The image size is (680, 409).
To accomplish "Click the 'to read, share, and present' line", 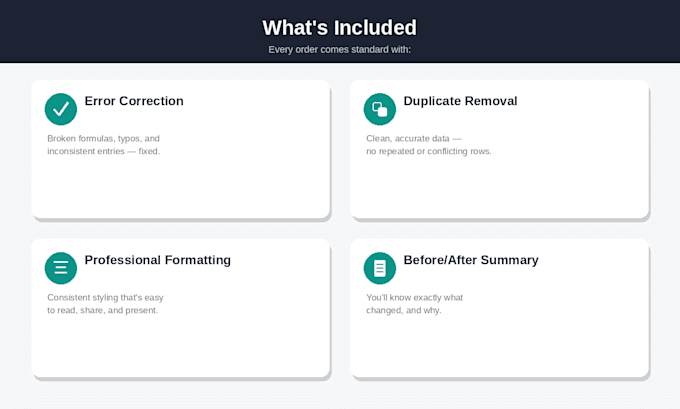I will click(x=103, y=310).
